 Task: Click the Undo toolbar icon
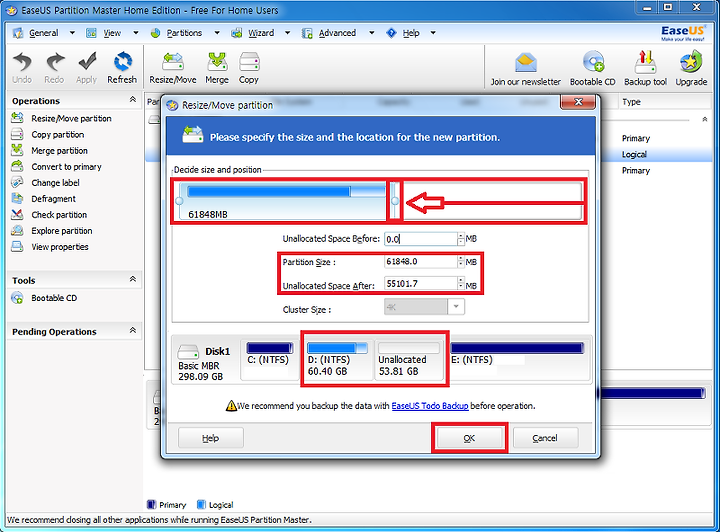point(22,67)
